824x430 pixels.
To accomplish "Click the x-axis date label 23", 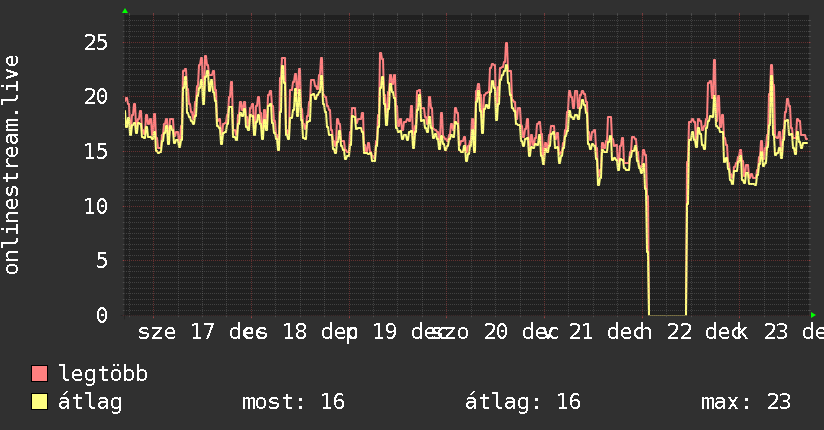I will [x=776, y=332].
